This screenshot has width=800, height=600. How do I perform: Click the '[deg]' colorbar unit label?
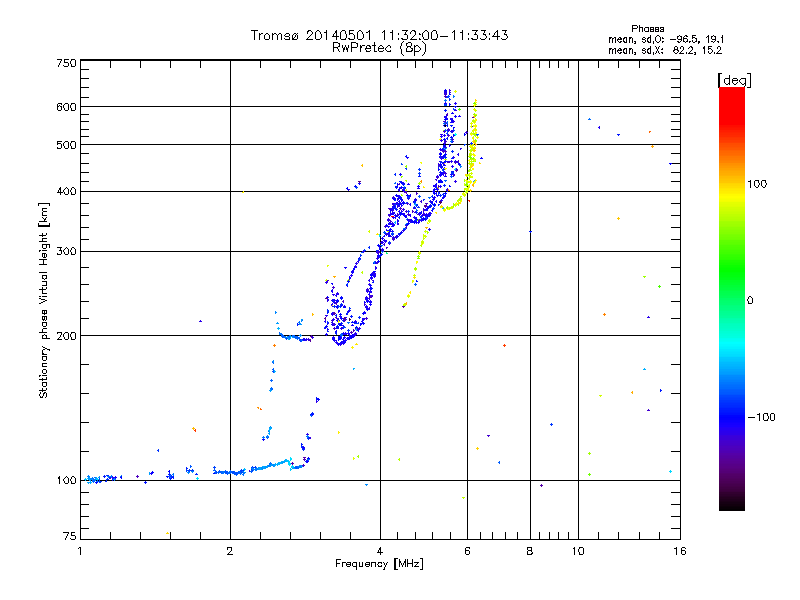click(734, 80)
